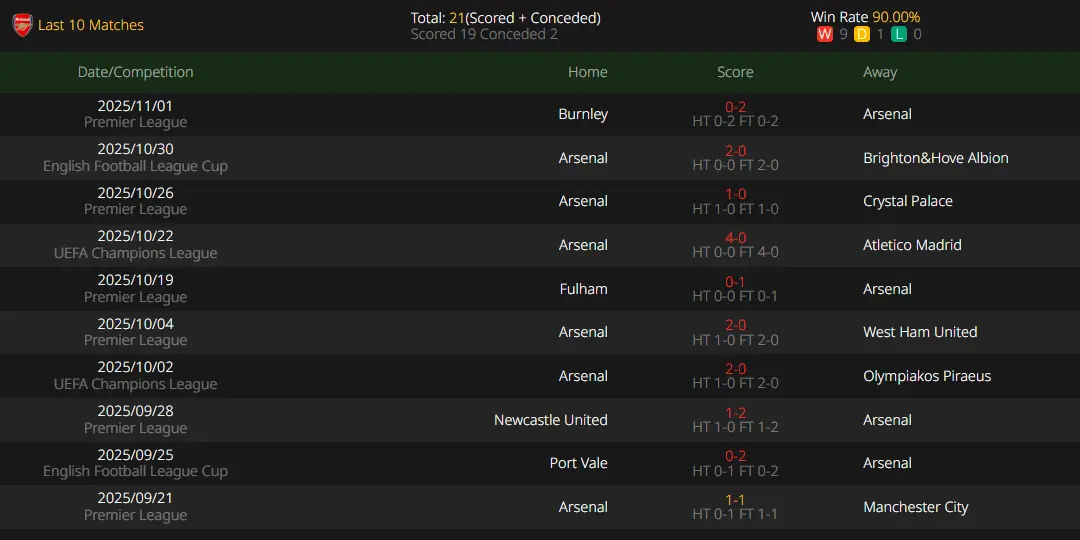Click the green L losses badge
This screenshot has height=540, width=1080.
tap(898, 34)
